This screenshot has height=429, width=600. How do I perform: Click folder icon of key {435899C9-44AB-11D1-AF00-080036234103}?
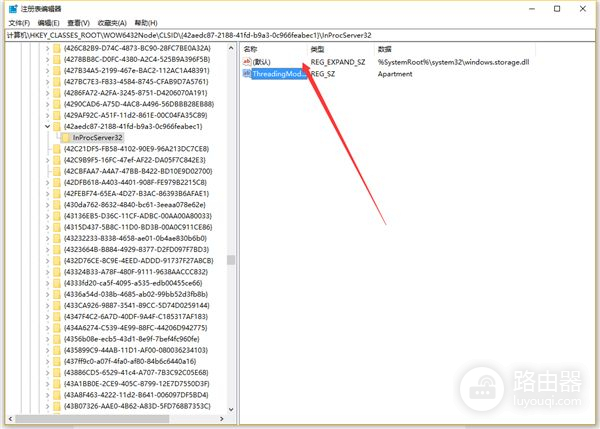pos(57,351)
